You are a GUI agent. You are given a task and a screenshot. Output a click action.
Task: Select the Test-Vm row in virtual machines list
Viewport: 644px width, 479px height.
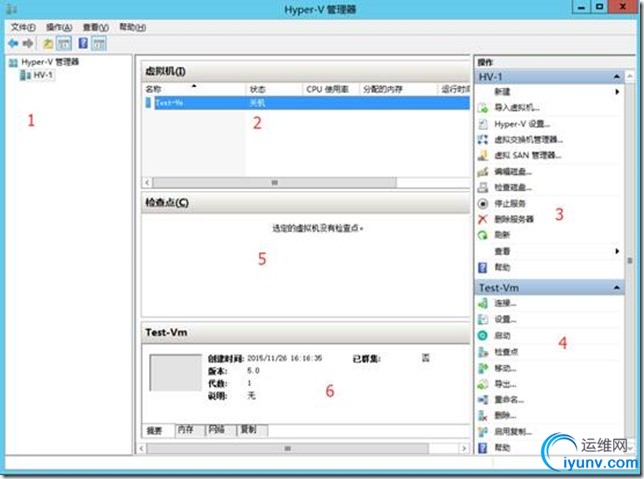pyautogui.click(x=307, y=103)
